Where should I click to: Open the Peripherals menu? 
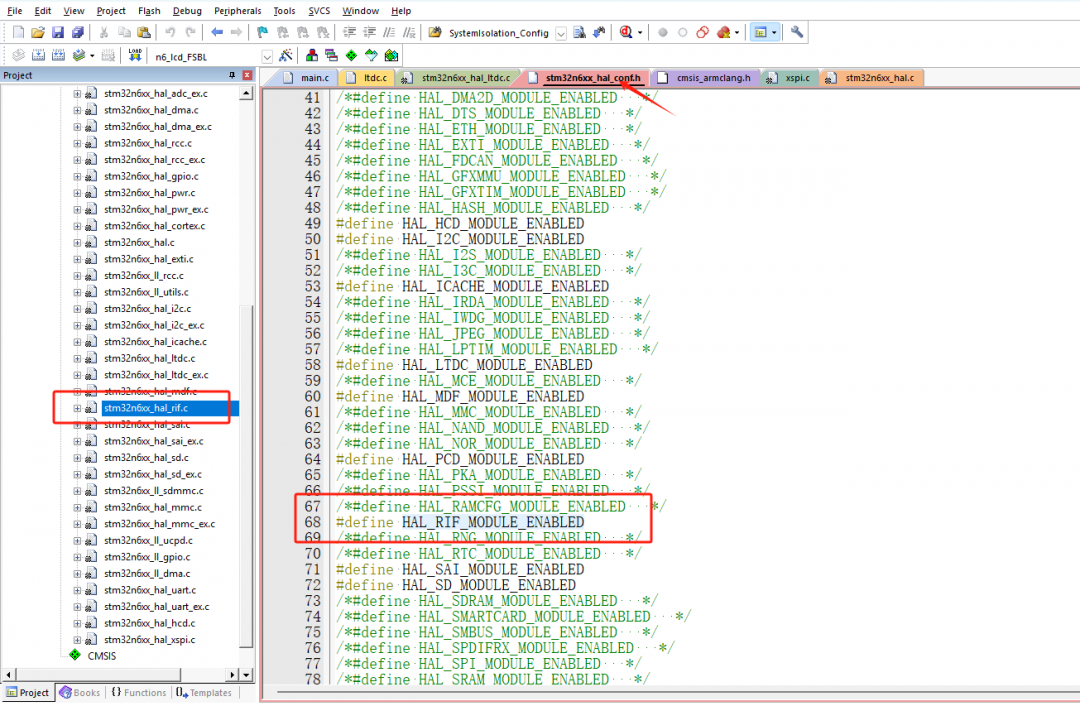point(237,11)
